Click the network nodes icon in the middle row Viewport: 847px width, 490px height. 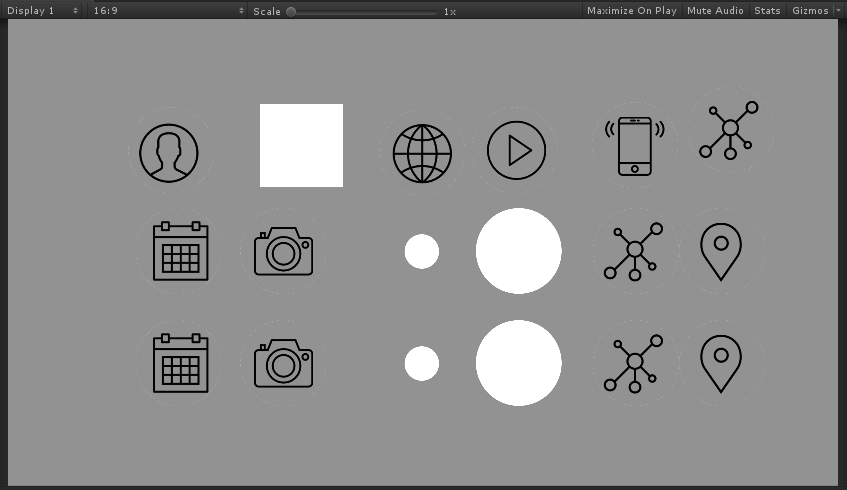(x=634, y=251)
